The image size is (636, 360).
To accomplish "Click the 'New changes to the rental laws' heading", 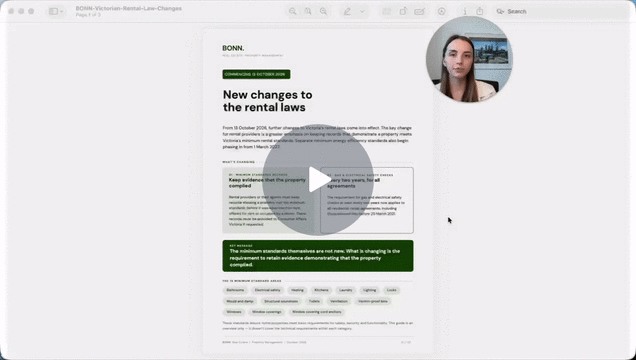I will [x=268, y=101].
